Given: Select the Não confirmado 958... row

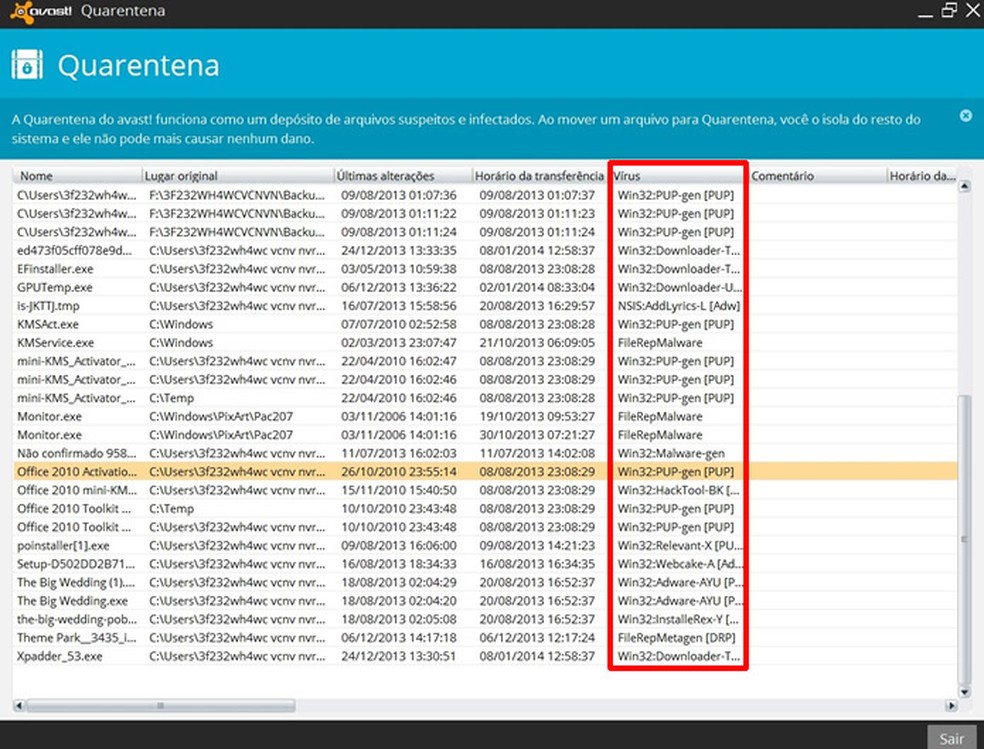Looking at the screenshot, I should (x=485, y=453).
